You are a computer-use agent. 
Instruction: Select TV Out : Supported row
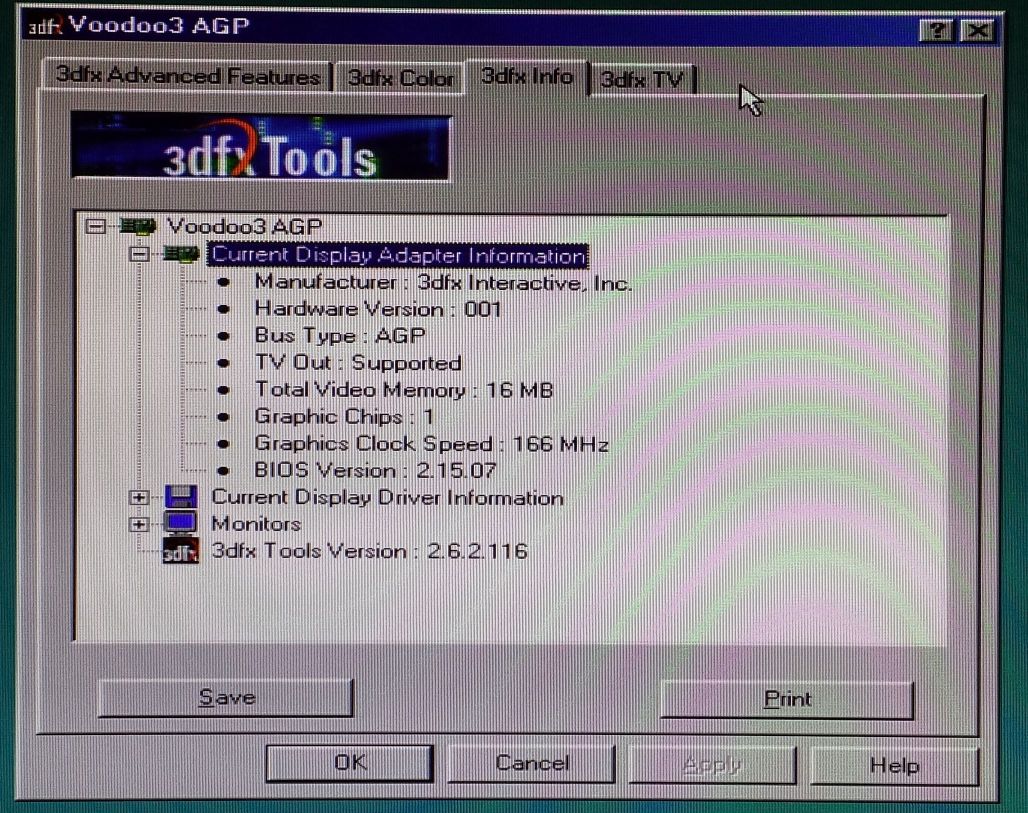(358, 363)
